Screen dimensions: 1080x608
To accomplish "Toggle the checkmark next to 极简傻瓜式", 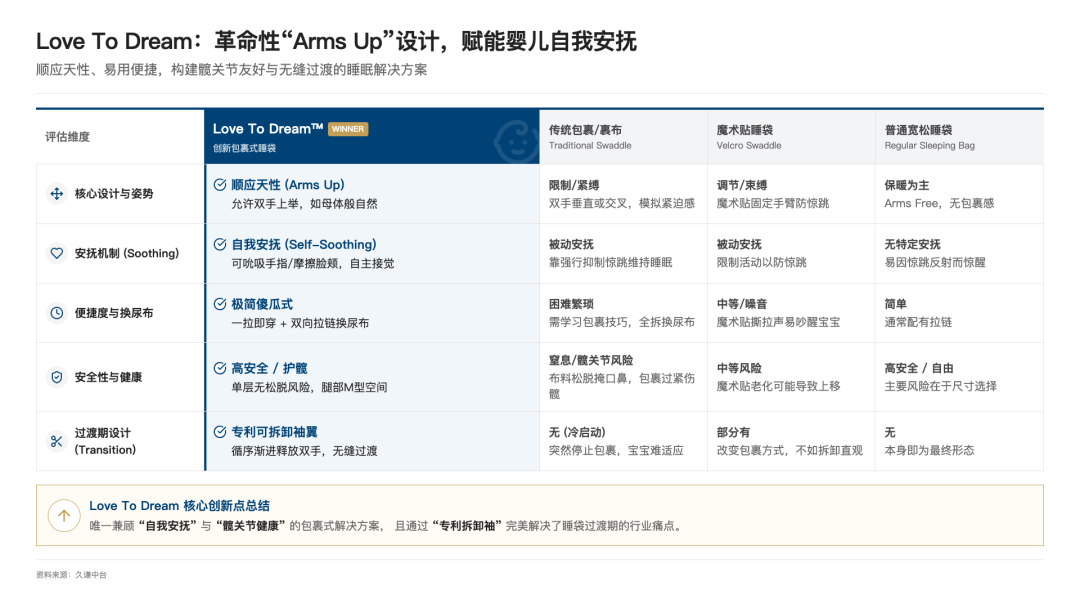I will coord(218,305).
